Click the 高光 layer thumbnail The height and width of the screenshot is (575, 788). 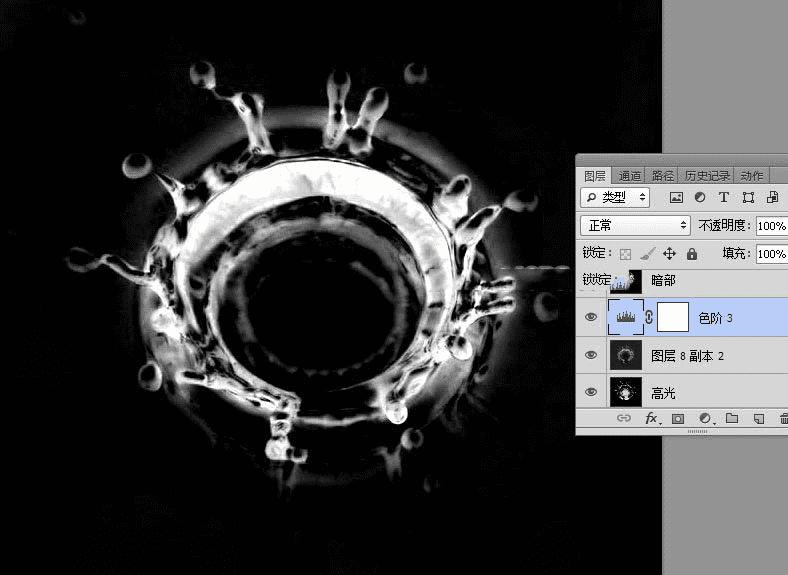[x=626, y=392]
